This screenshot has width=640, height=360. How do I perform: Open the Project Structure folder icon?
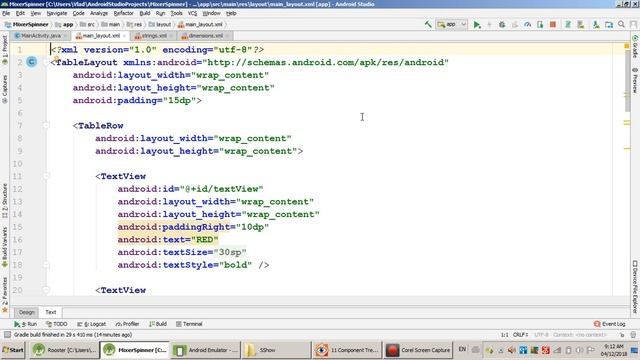tap(609, 24)
